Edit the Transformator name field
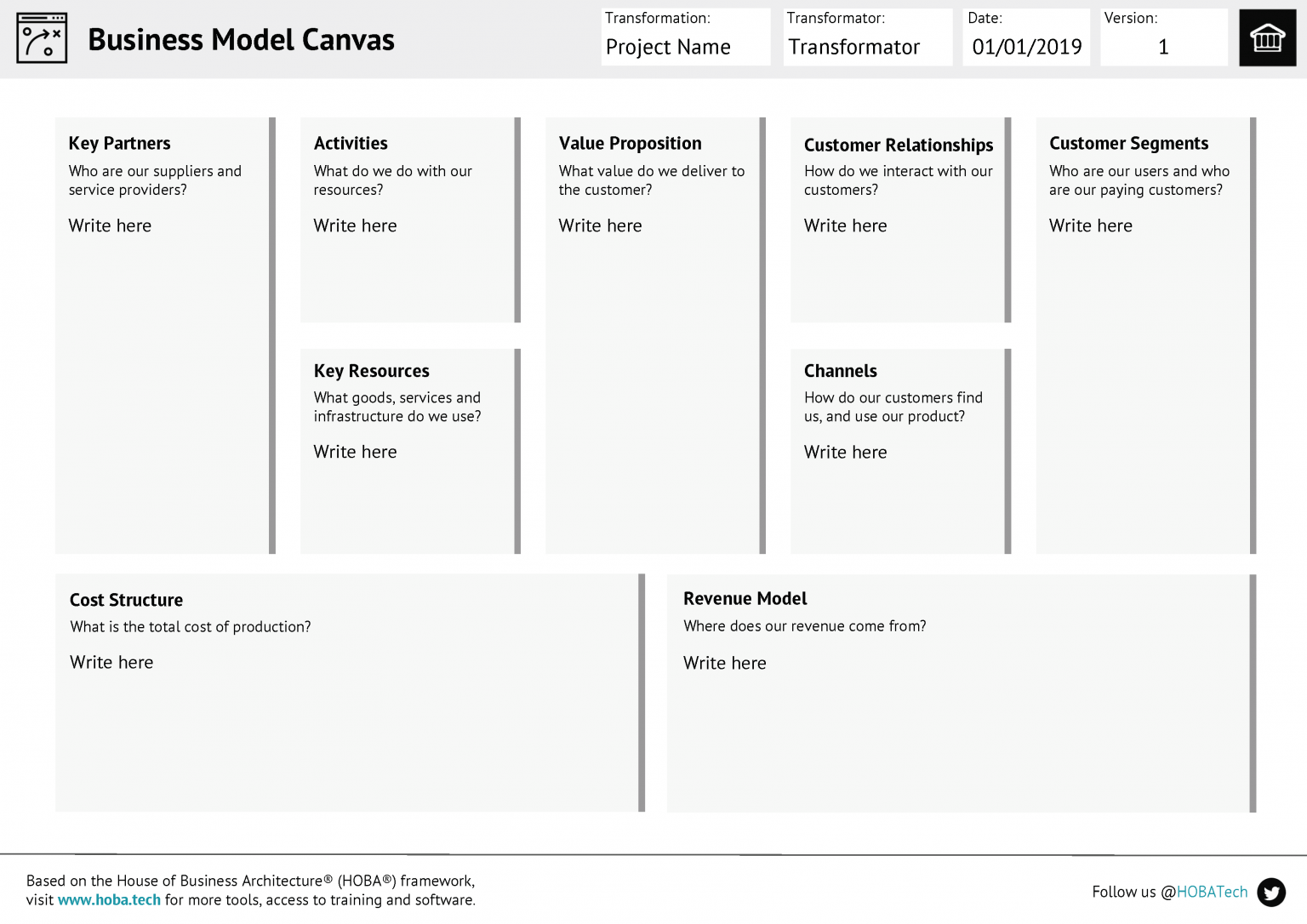 tap(853, 48)
